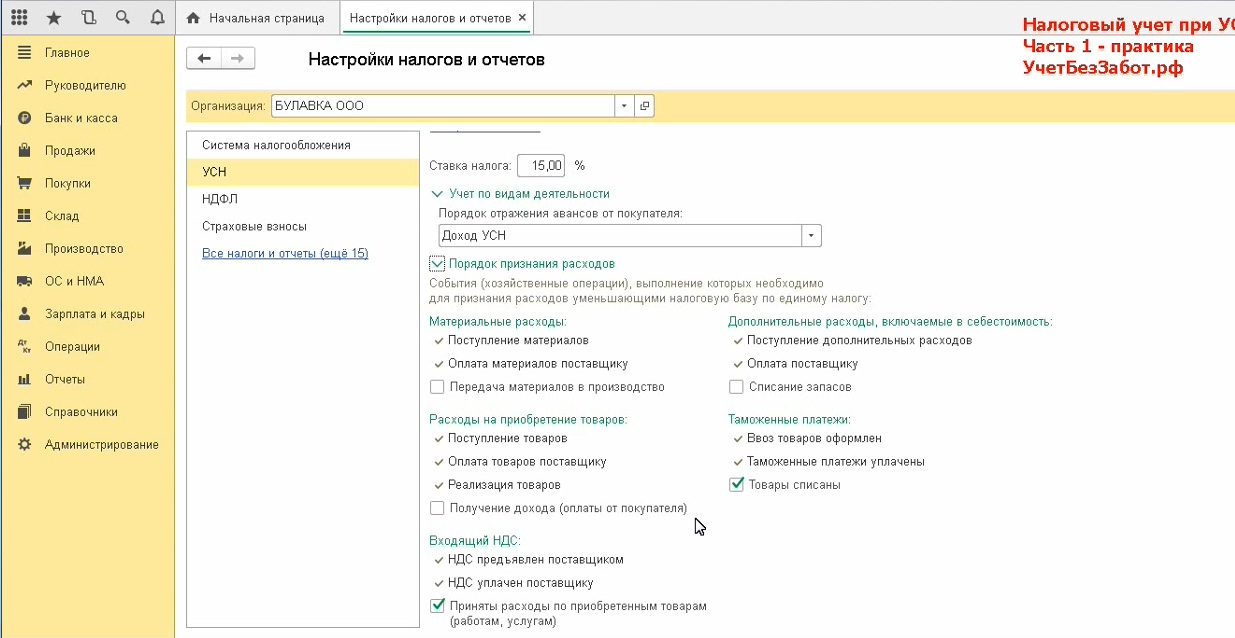Viewport: 1235px width, 638px height.
Task: Open Банк и касса menu section
Action: (x=81, y=118)
